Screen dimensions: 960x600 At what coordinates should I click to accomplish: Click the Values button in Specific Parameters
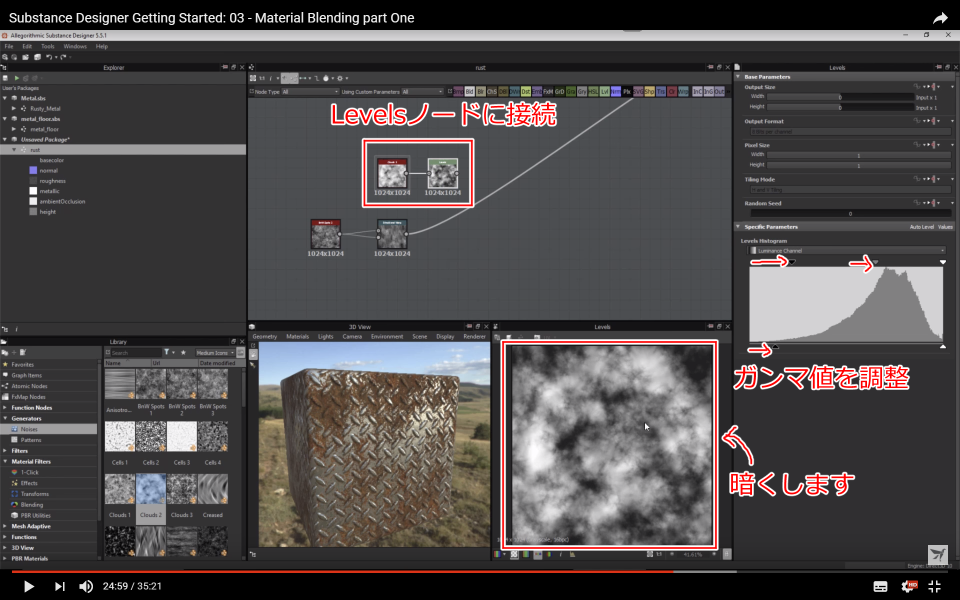pos(945,227)
